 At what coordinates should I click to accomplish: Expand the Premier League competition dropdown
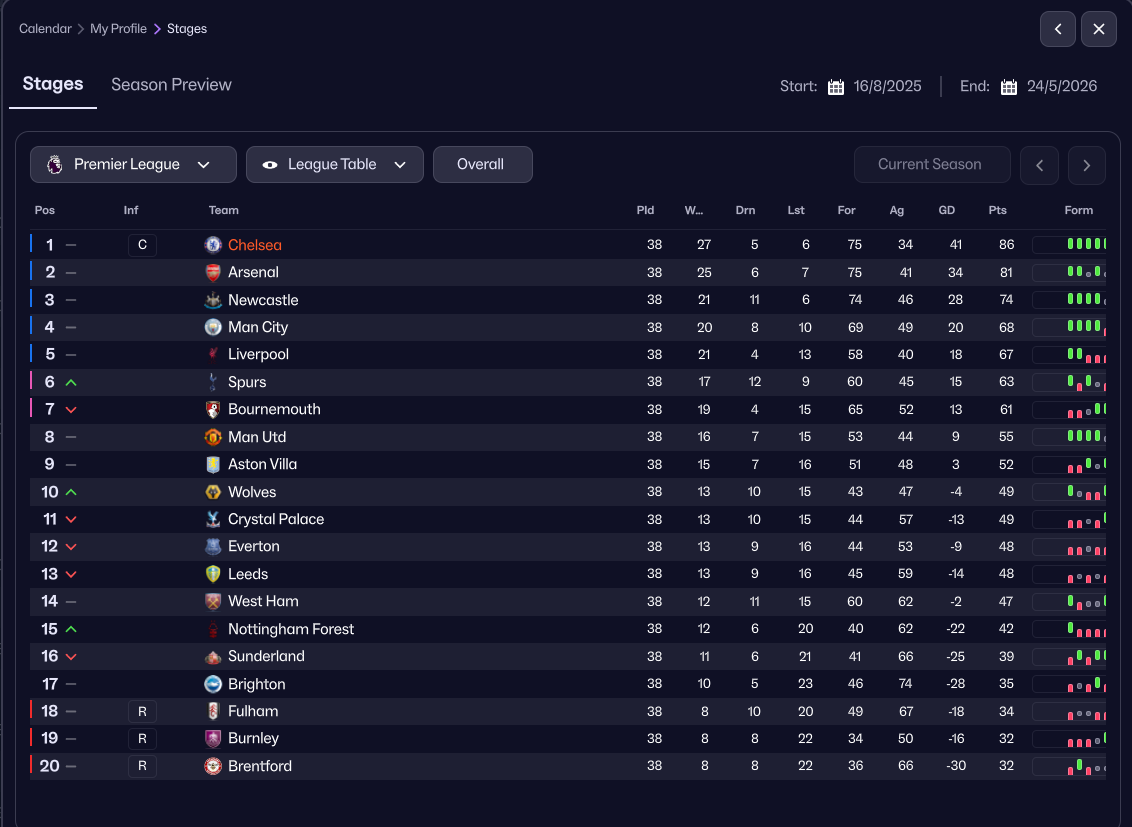tap(133, 165)
